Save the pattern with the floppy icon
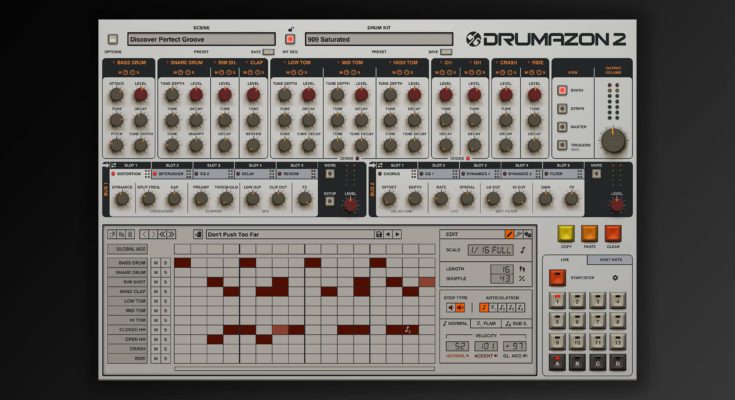The height and width of the screenshot is (400, 735). click(377, 234)
